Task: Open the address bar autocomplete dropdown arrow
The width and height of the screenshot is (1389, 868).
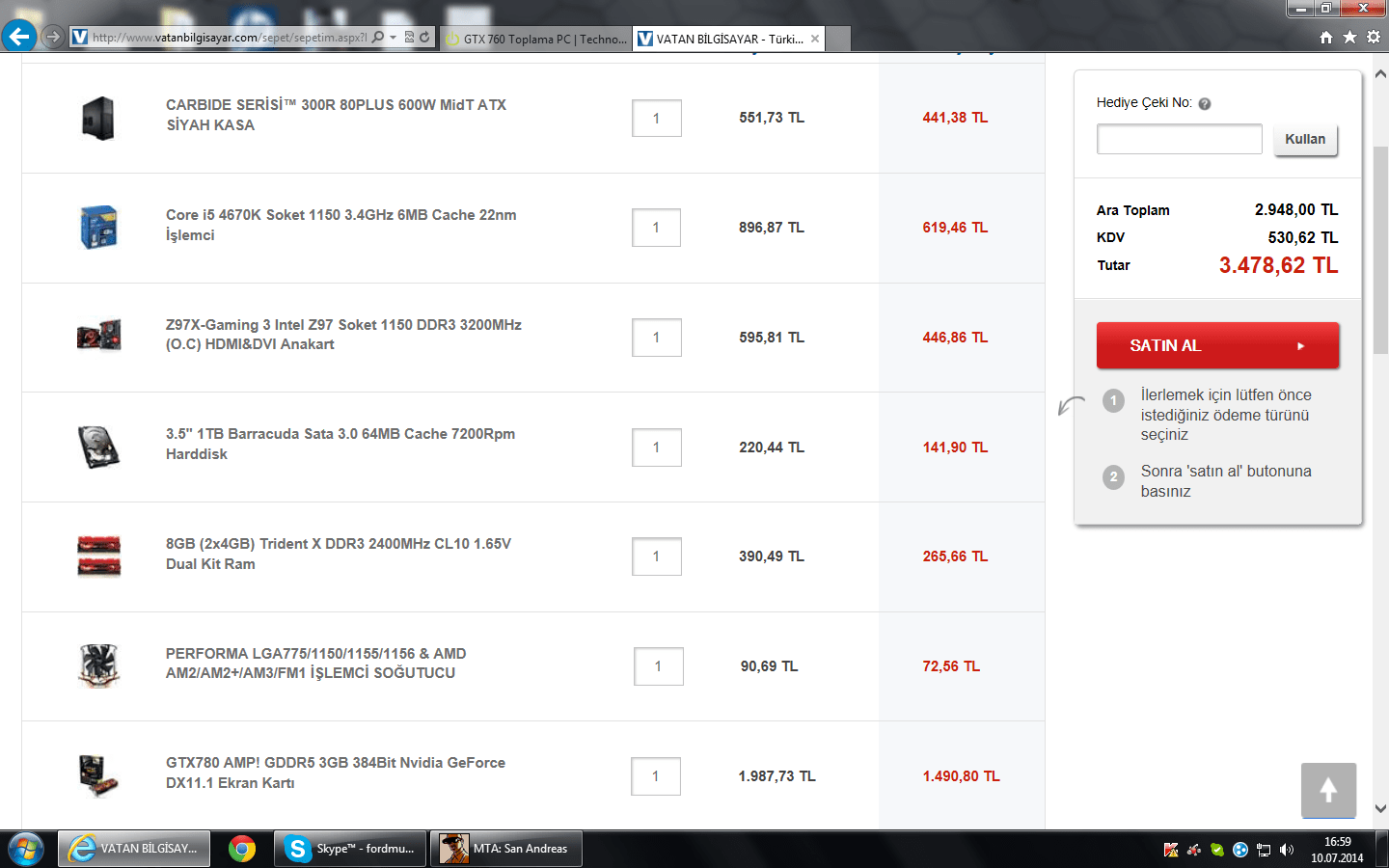Action: point(394,38)
